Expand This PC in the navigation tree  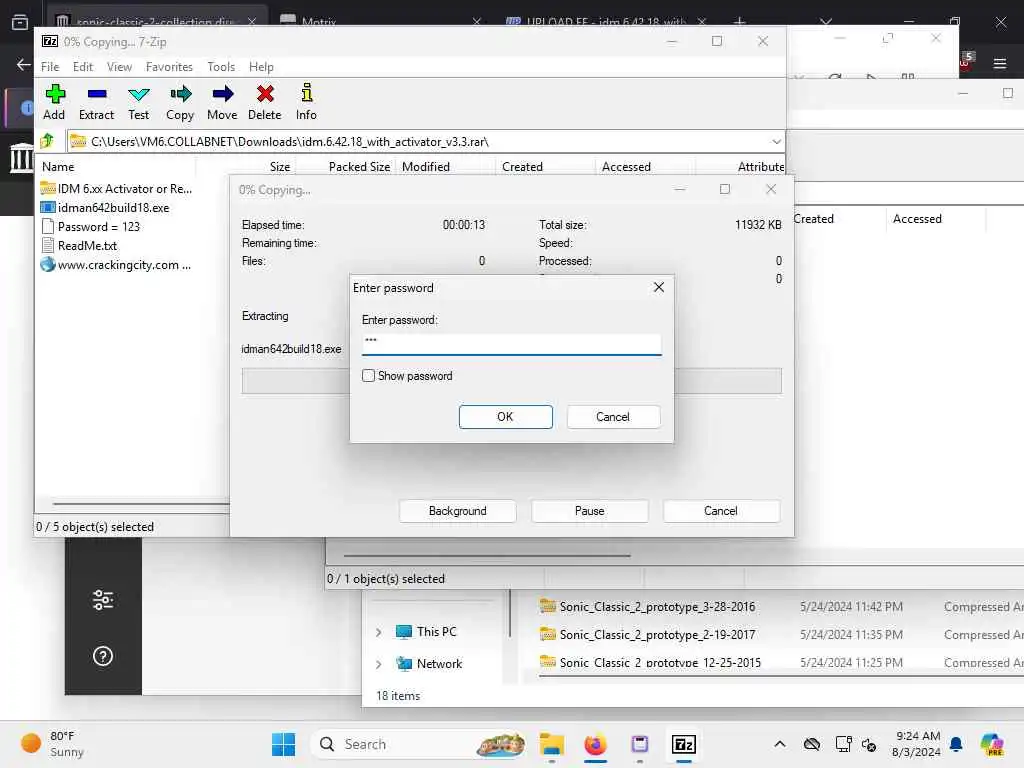[x=379, y=632]
